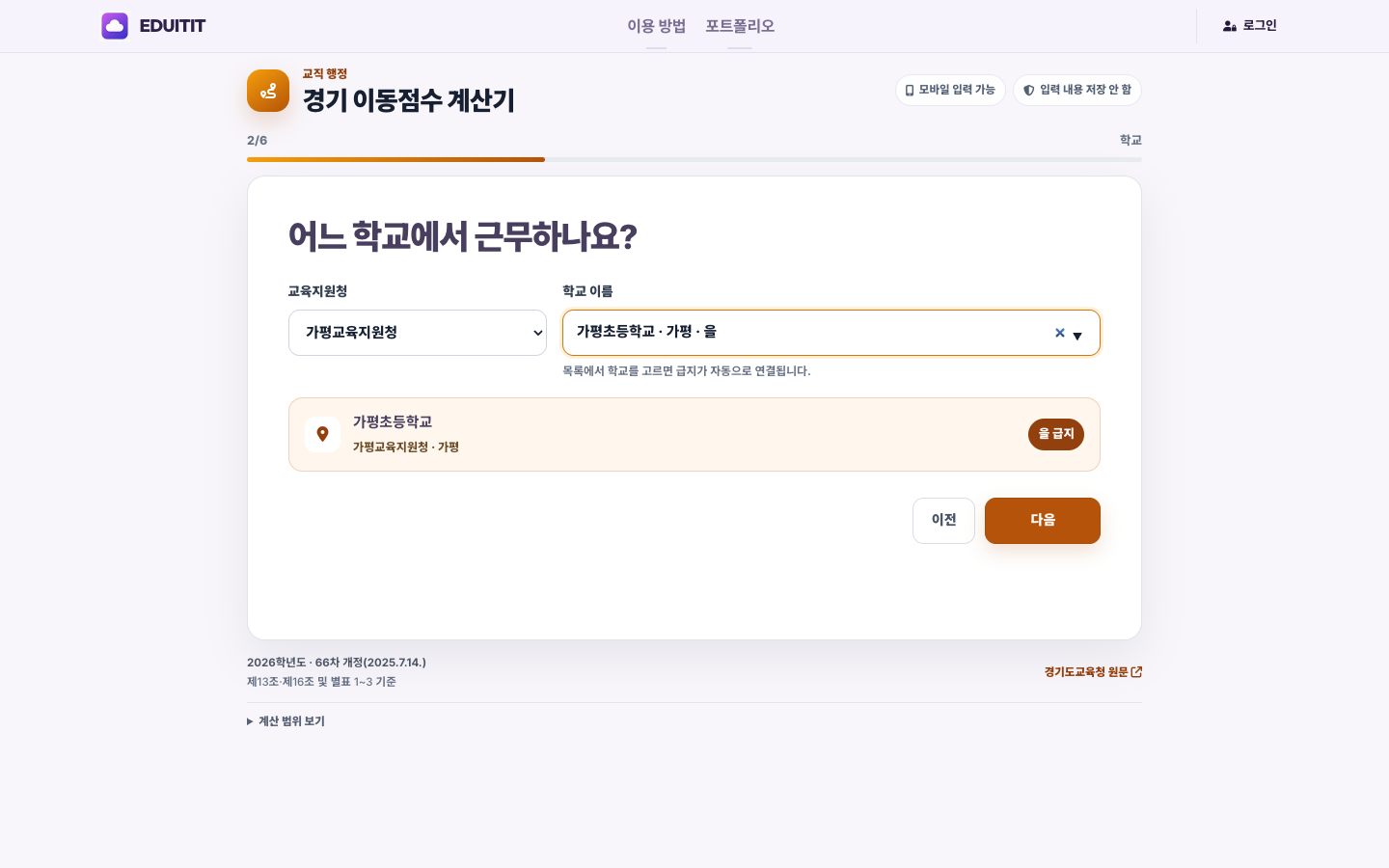Click the 어느 학교에서 근무하나요? heading
Viewport: 1389px width, 868px height.
tap(463, 236)
